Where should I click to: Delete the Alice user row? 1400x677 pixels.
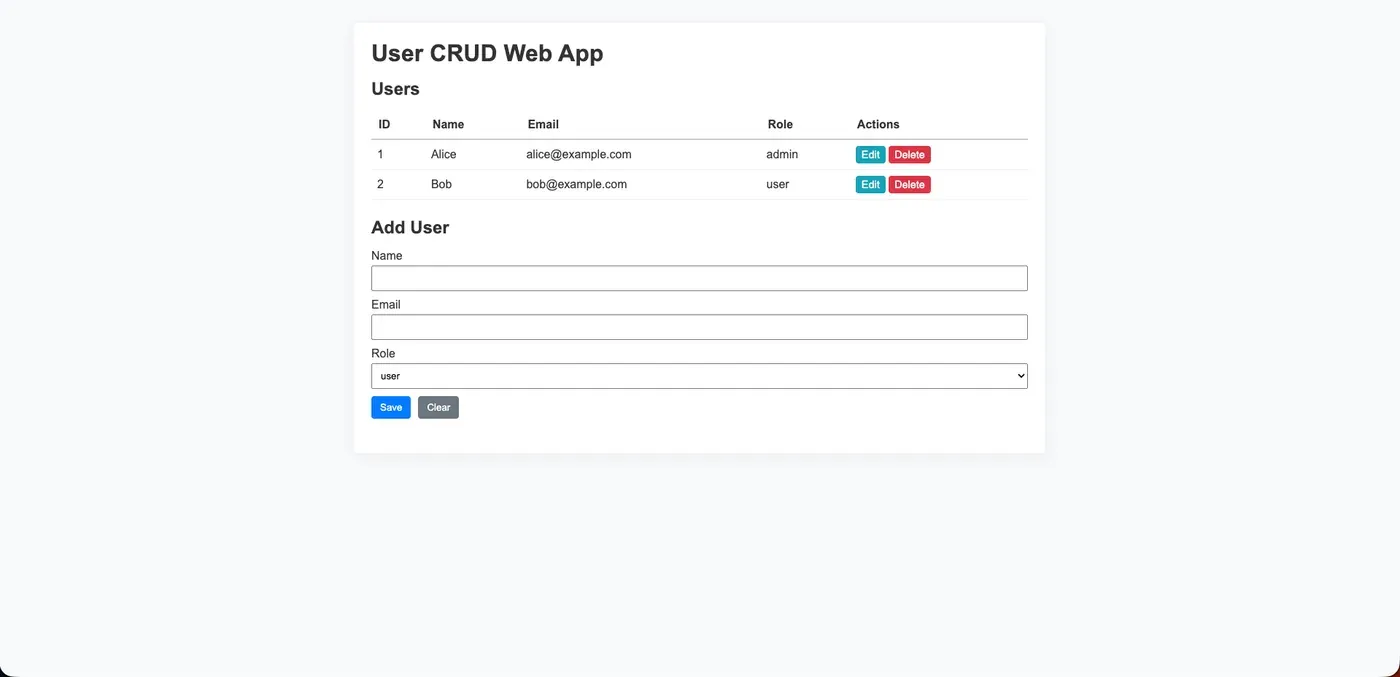point(909,155)
